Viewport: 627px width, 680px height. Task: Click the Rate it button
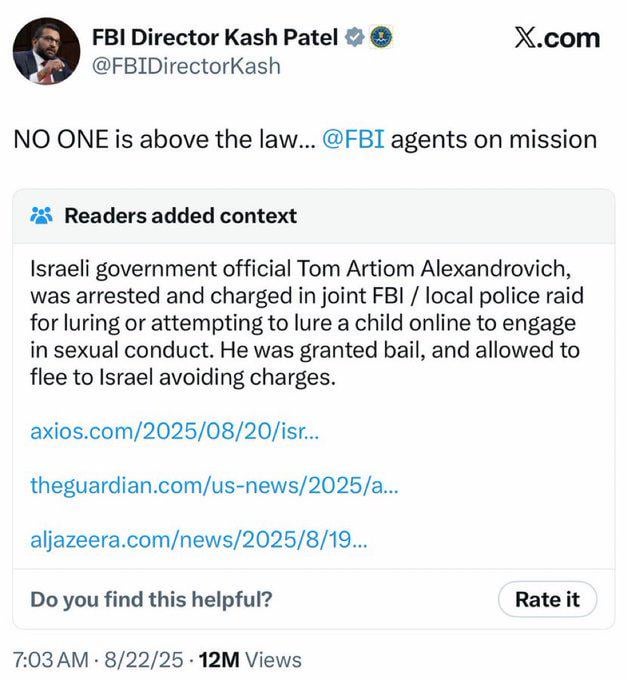click(x=547, y=599)
